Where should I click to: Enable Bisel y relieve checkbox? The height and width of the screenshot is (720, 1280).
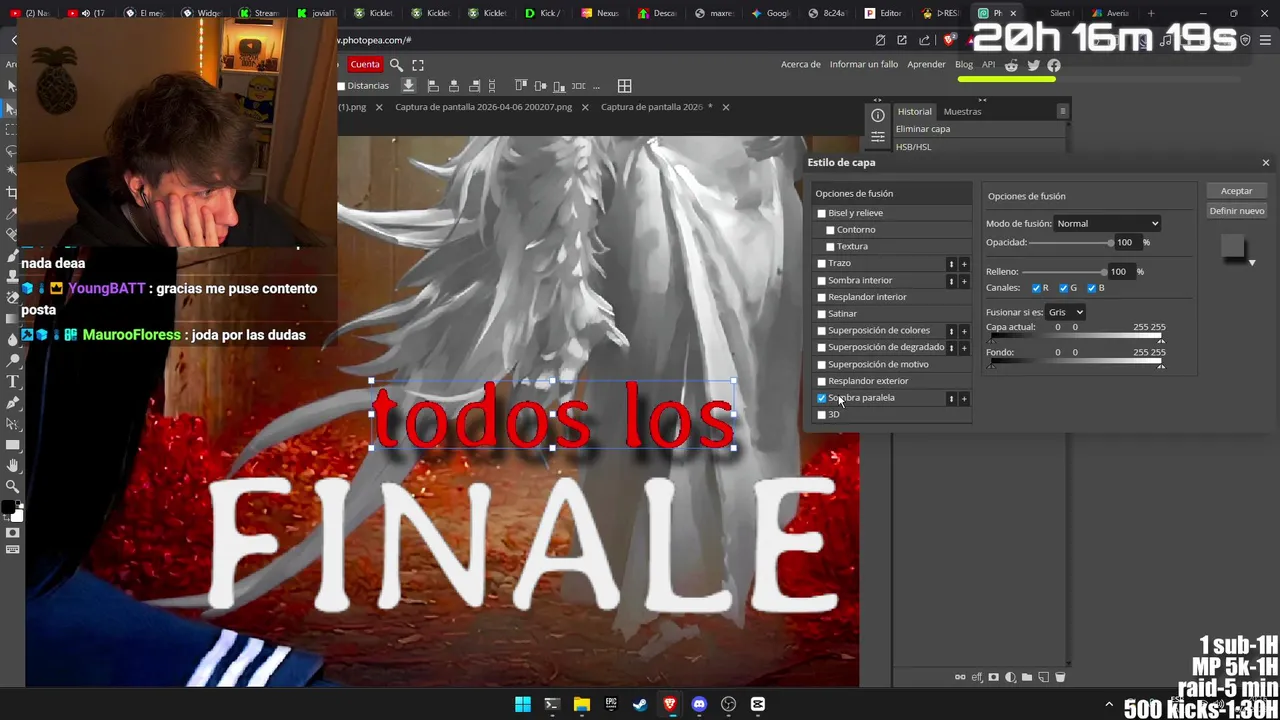click(x=822, y=213)
